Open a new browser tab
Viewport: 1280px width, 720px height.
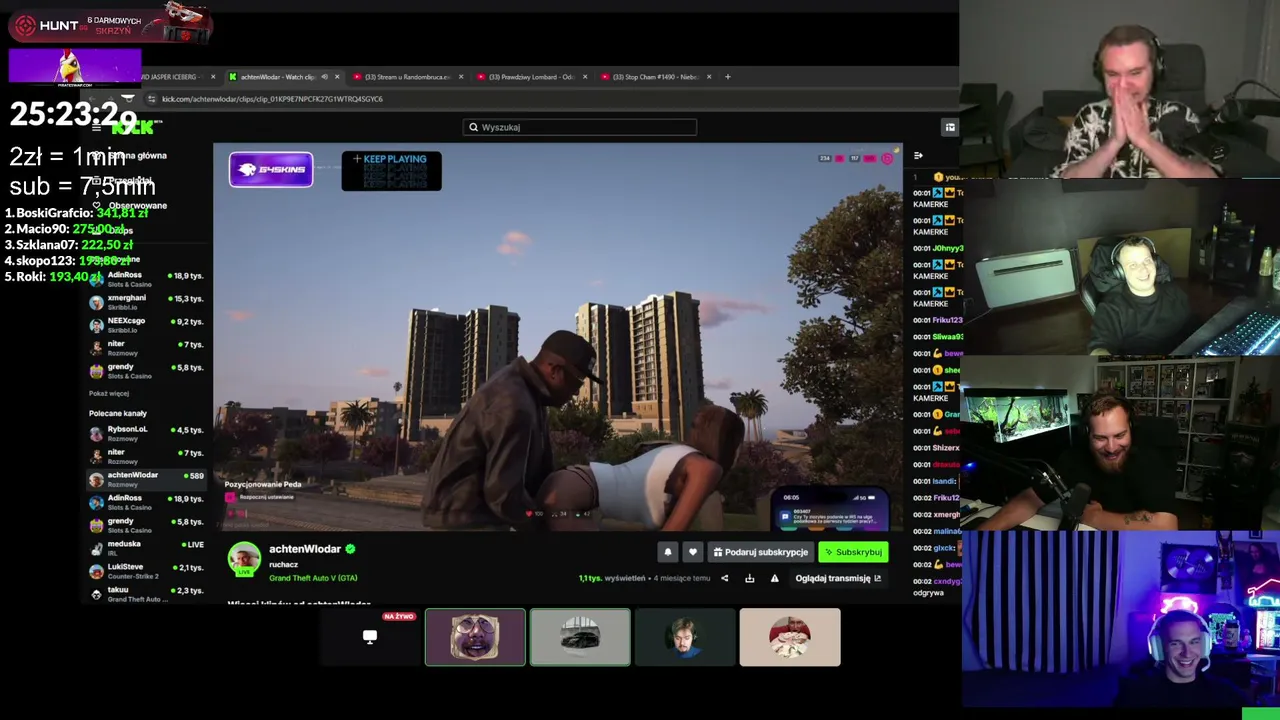pyautogui.click(x=727, y=77)
